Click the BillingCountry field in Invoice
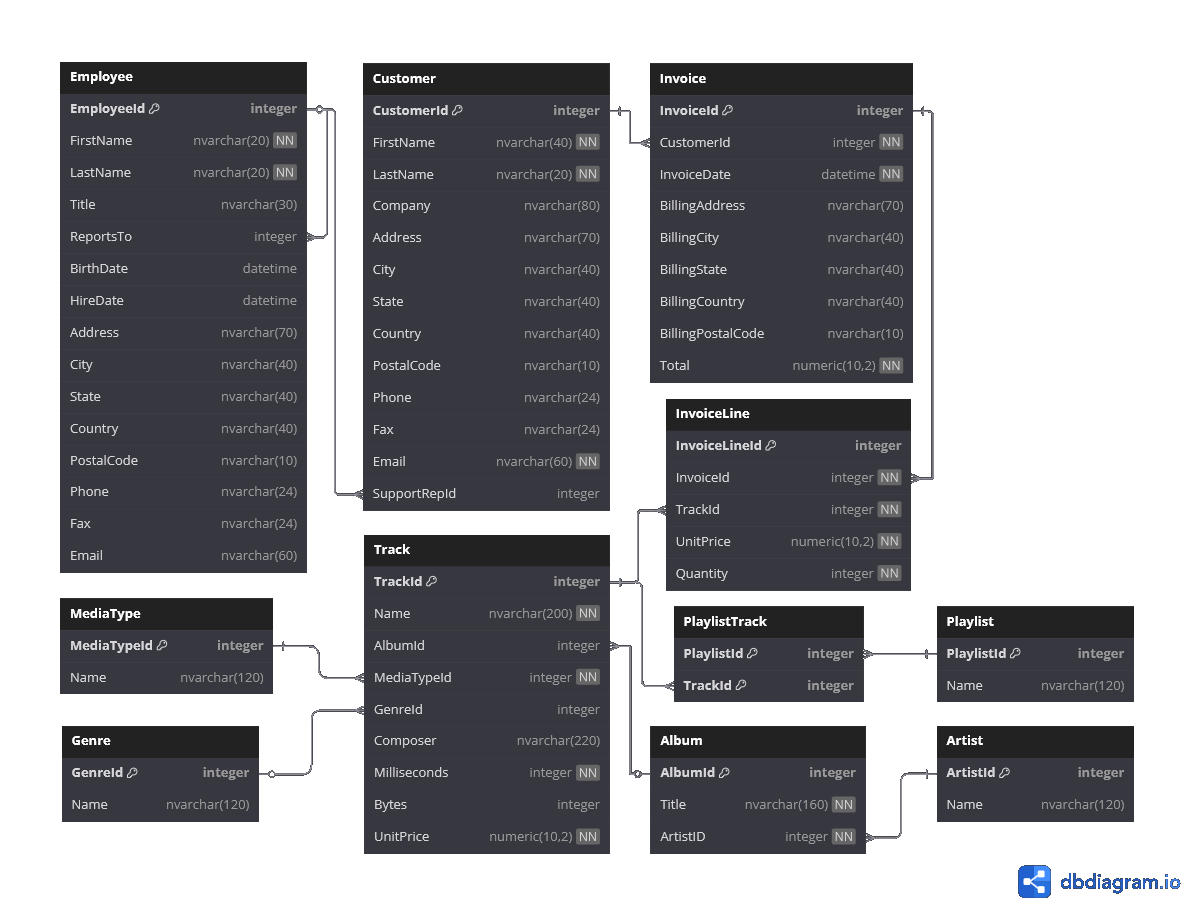Image resolution: width=1198 pixels, height=924 pixels. point(781,301)
